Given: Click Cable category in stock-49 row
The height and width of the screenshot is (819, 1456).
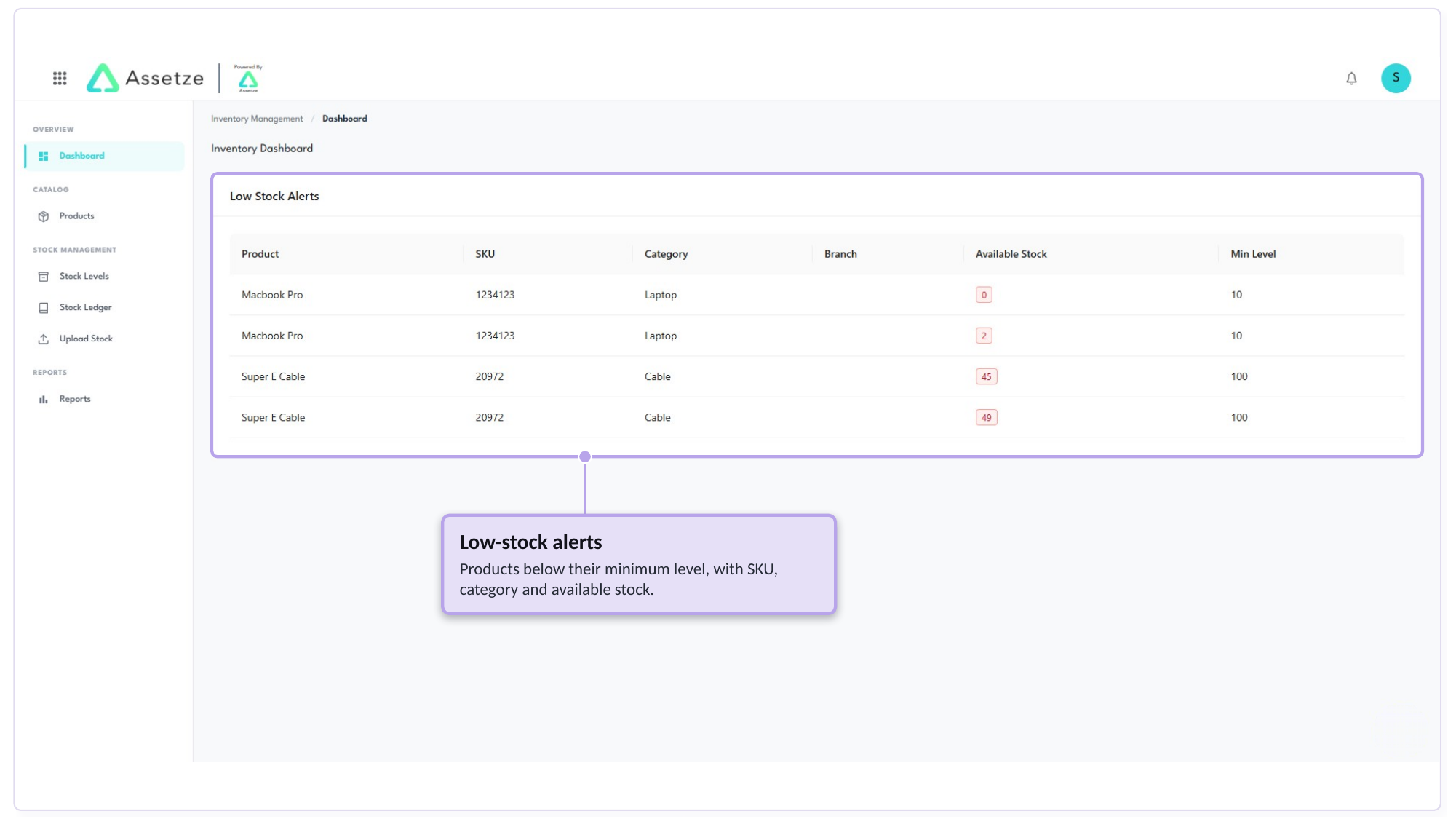Looking at the screenshot, I should coord(657,417).
